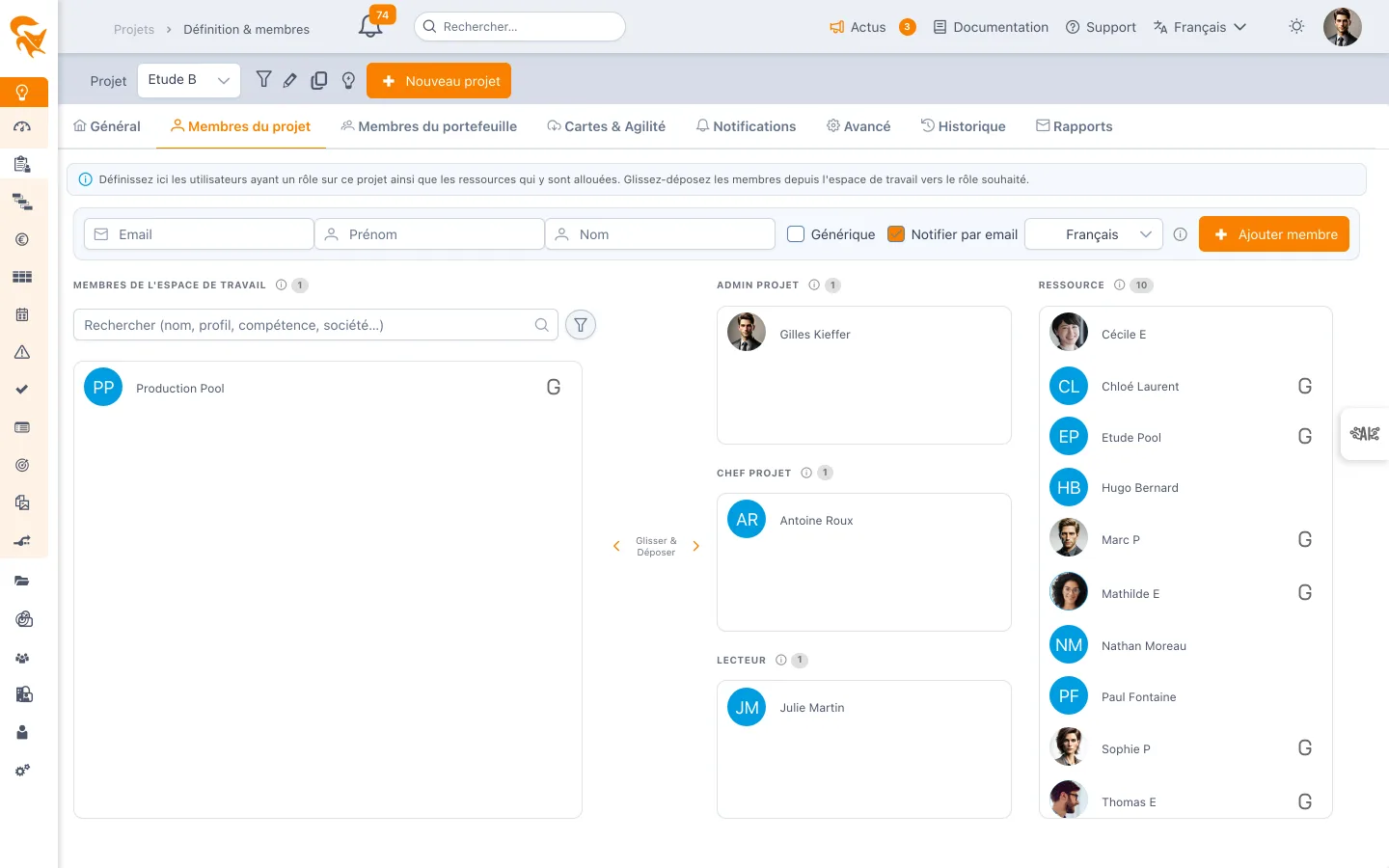Click the lightbulb icon in project toolbar
Screen dimensions: 1389x868
click(348, 81)
